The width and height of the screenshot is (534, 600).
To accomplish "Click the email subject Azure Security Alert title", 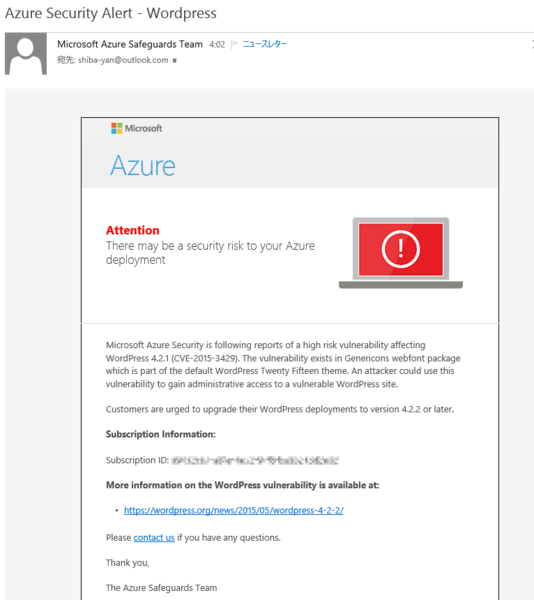I will tap(111, 13).
